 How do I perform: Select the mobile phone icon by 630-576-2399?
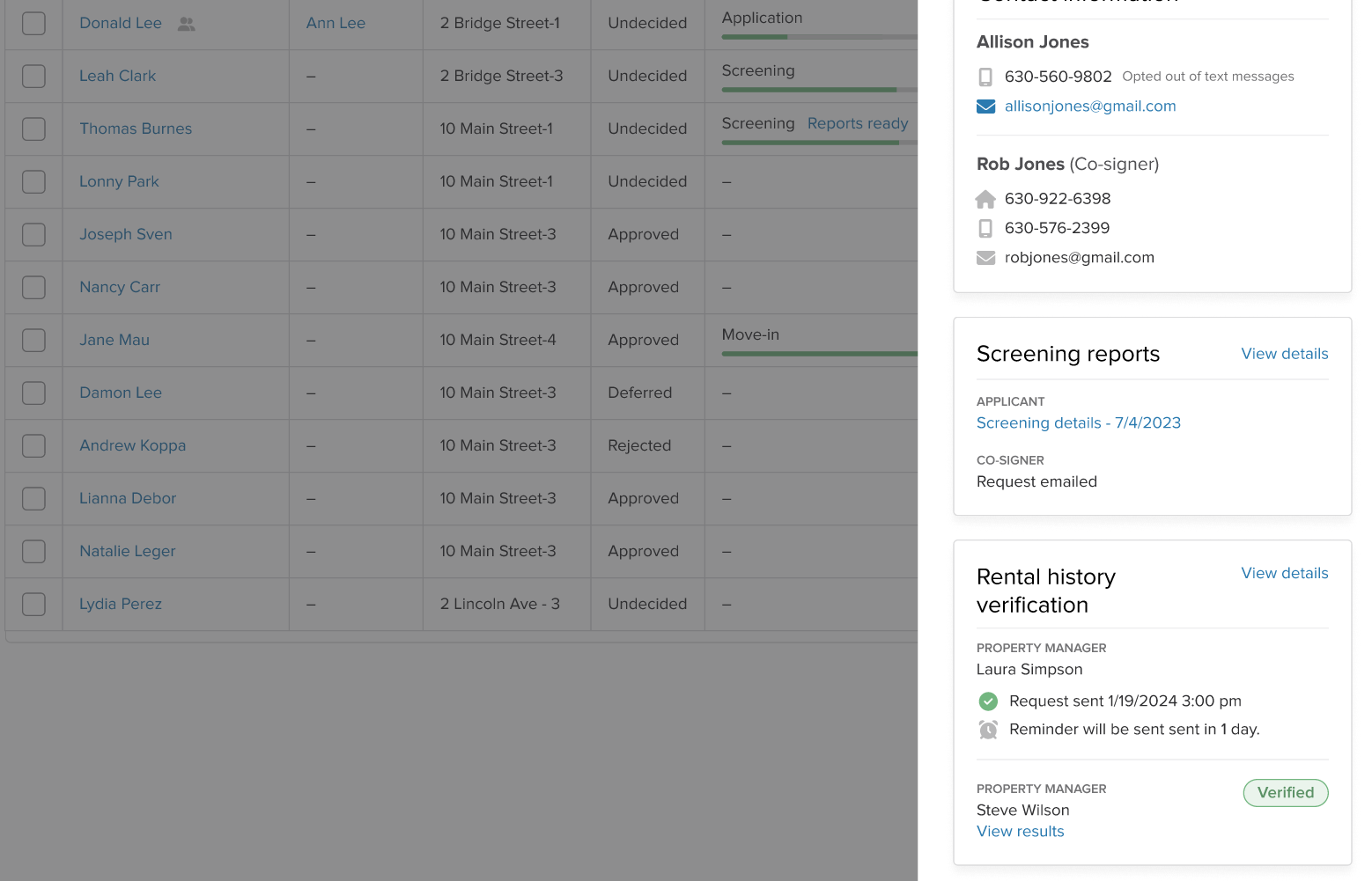(985, 228)
